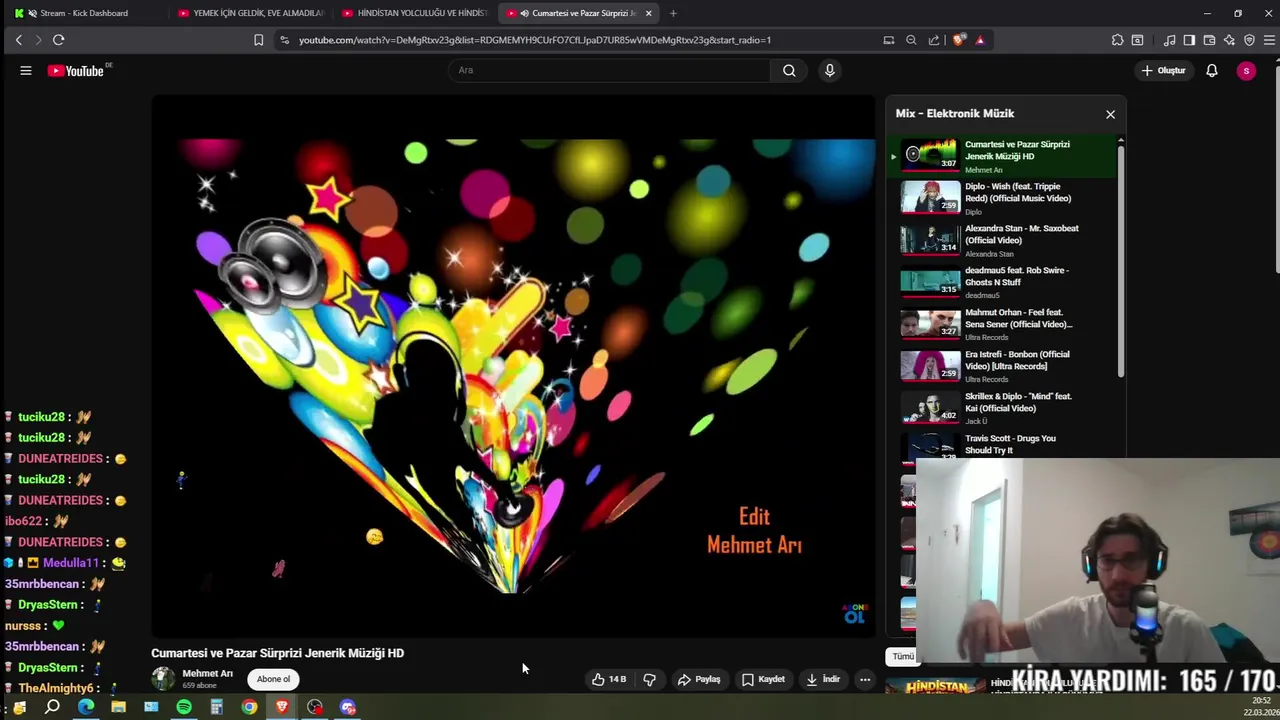Screen dimensions: 1280x720
Task: Open YouTube notifications bell
Action: (1212, 70)
